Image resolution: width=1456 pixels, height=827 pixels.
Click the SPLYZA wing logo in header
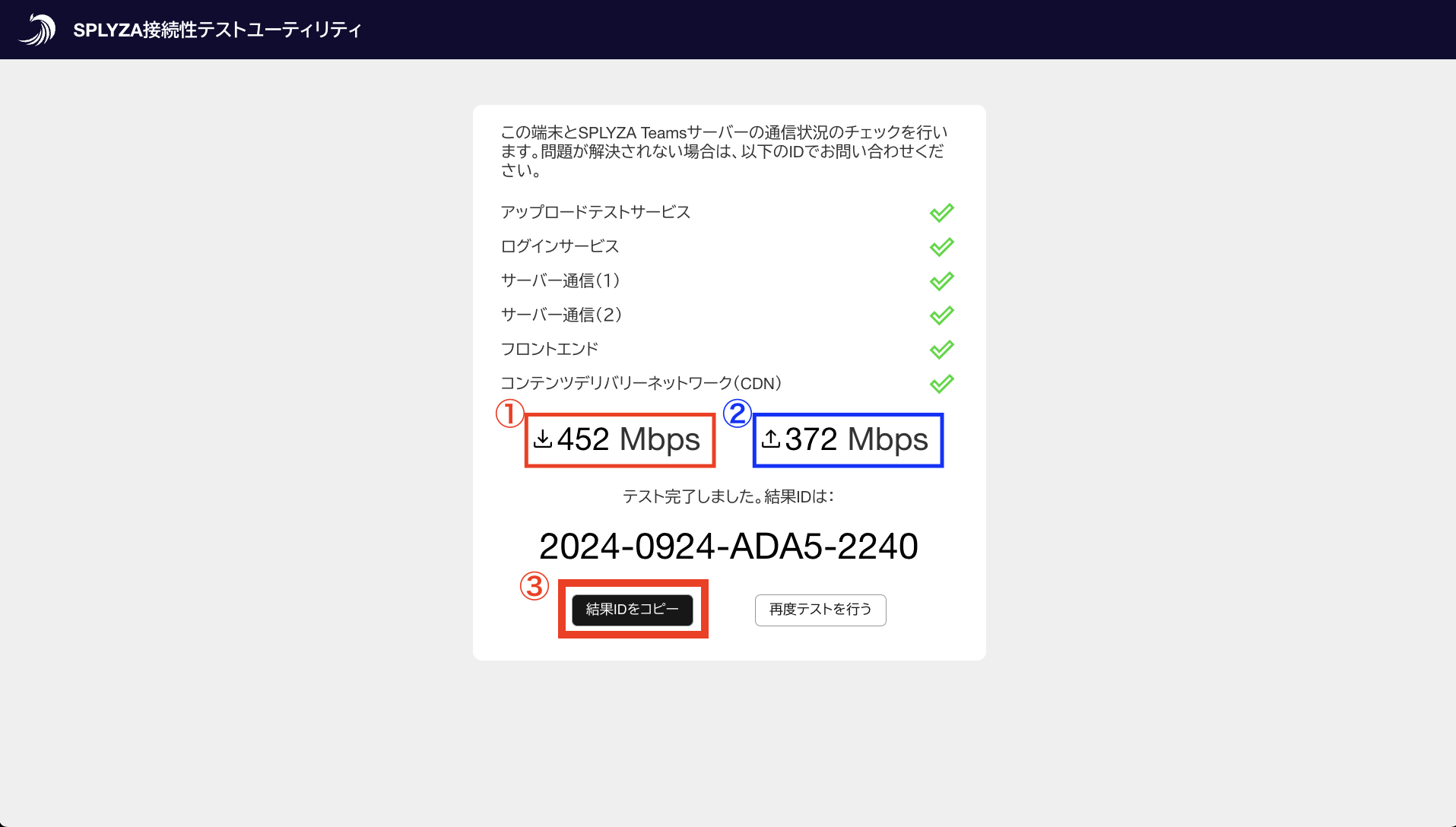[37, 30]
